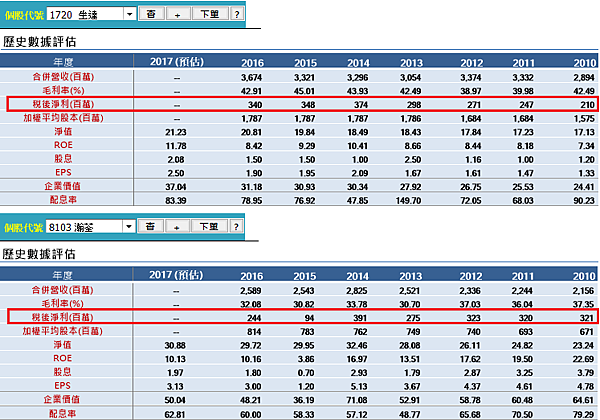
Task: Click the 企業價值 label in the 1720 table
Action: point(63,186)
